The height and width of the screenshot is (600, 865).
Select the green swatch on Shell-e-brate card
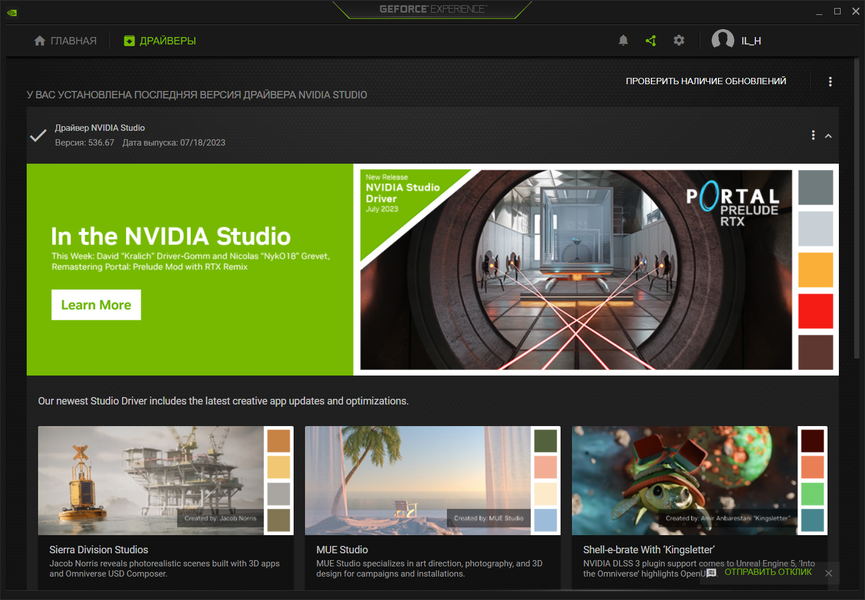click(x=812, y=494)
